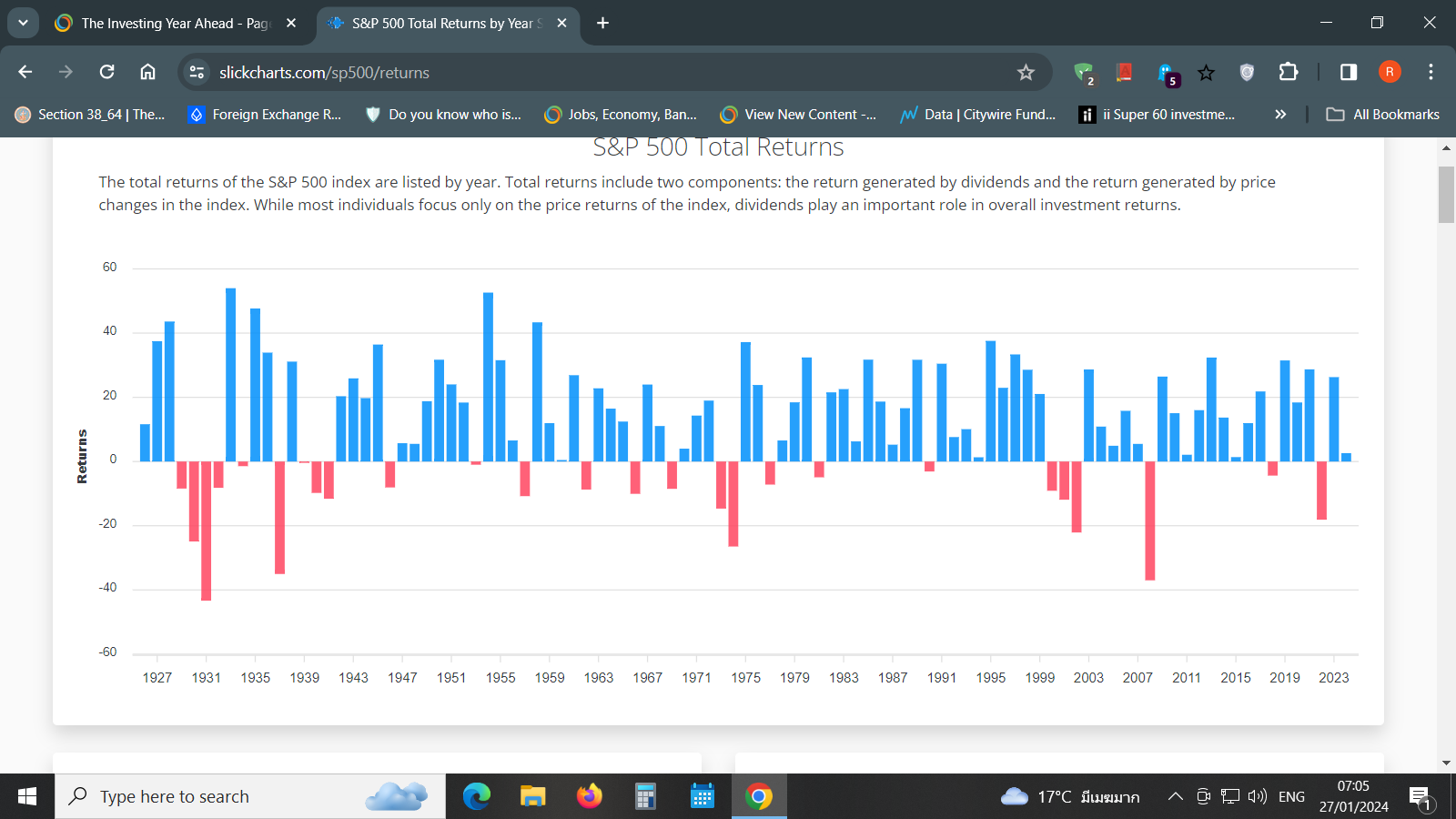Close the S&P 500 Total Returns tab
The height and width of the screenshot is (819, 1456).
[561, 24]
